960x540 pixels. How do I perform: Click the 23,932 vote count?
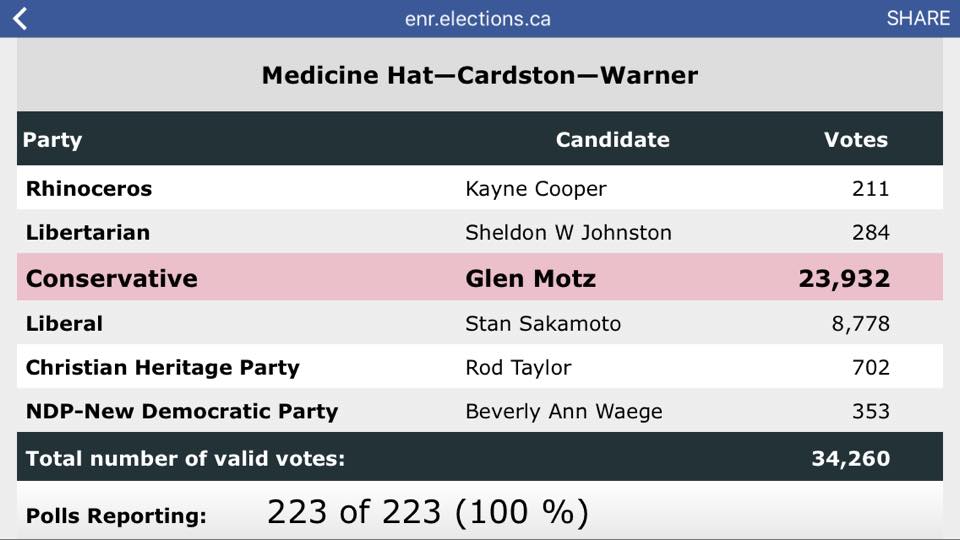843,278
